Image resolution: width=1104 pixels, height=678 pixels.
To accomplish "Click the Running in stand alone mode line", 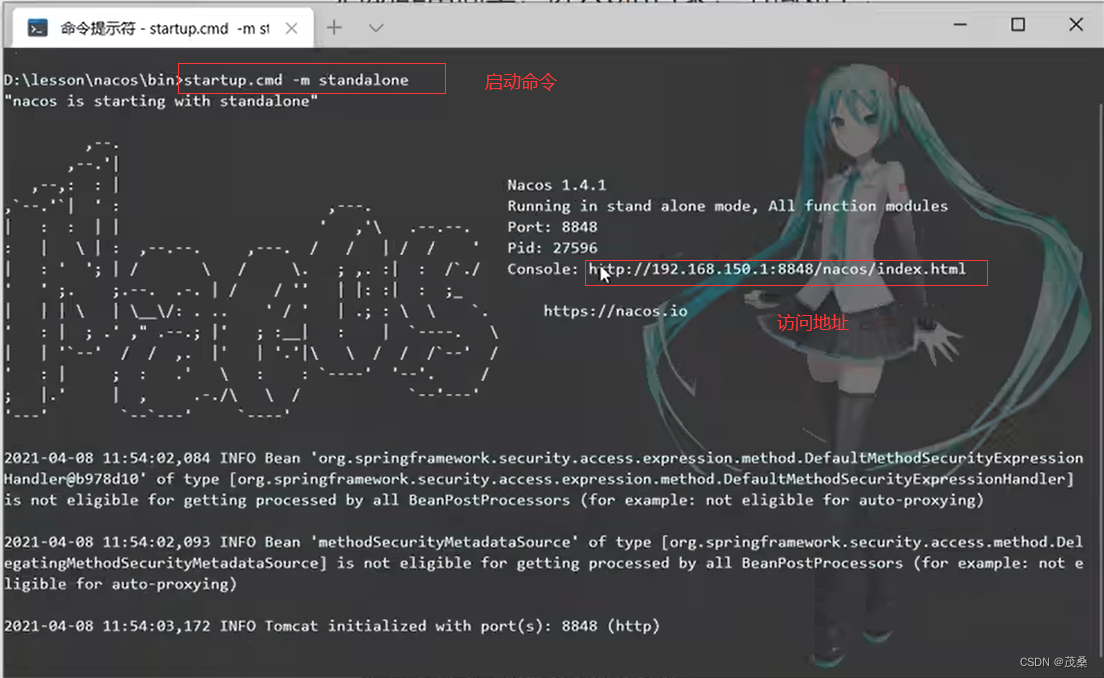I will pyautogui.click(x=727, y=206).
